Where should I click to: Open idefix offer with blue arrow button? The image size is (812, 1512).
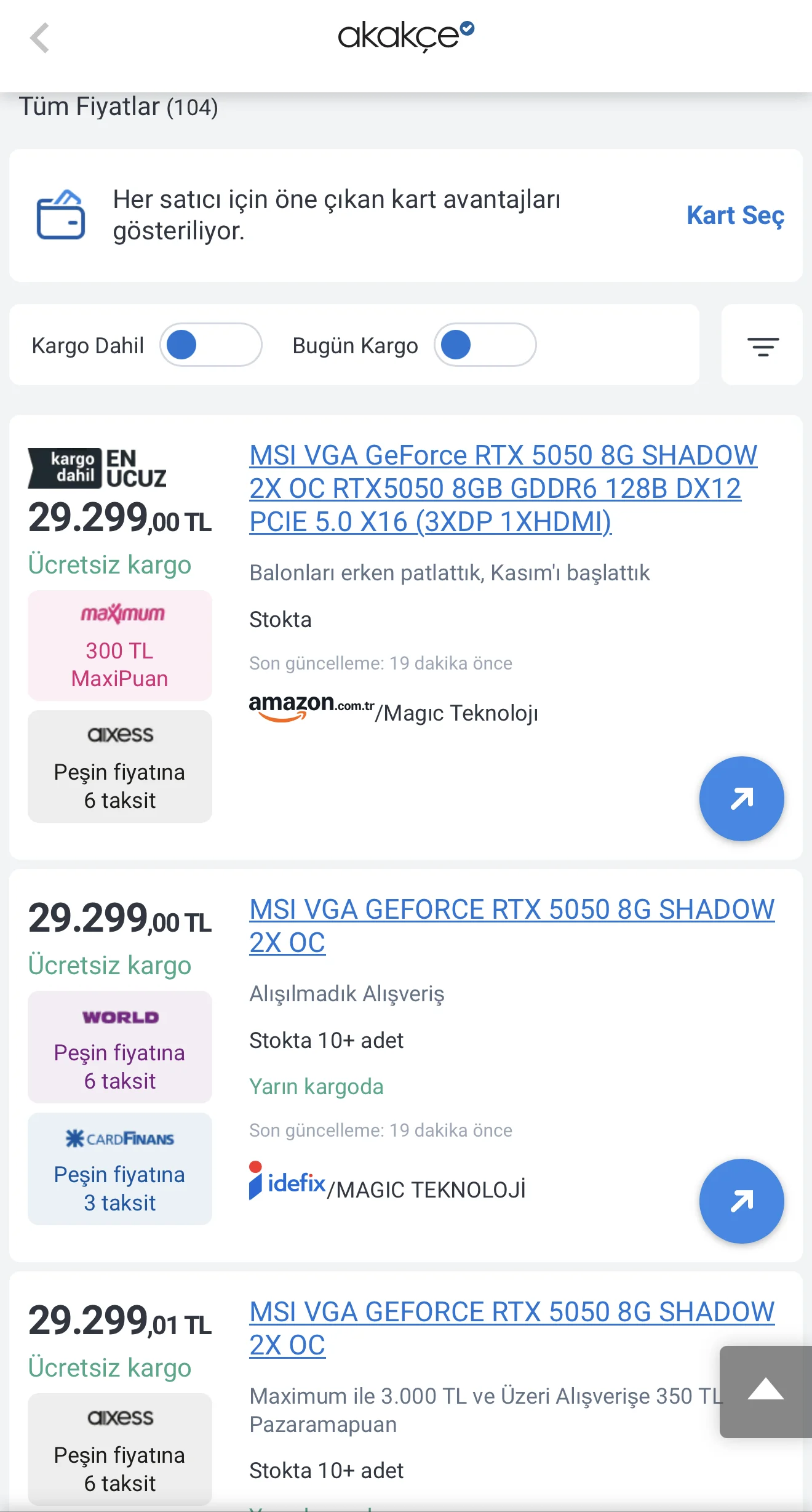tap(741, 1201)
